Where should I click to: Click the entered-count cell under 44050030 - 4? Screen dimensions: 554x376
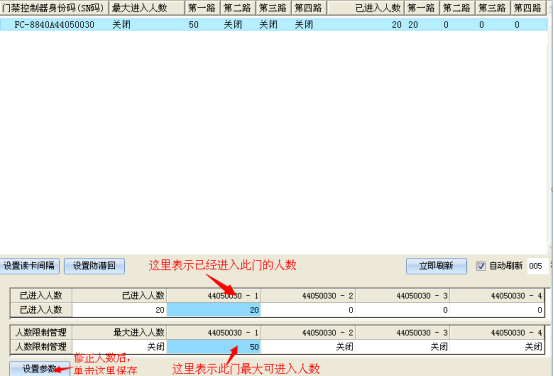(x=497, y=310)
